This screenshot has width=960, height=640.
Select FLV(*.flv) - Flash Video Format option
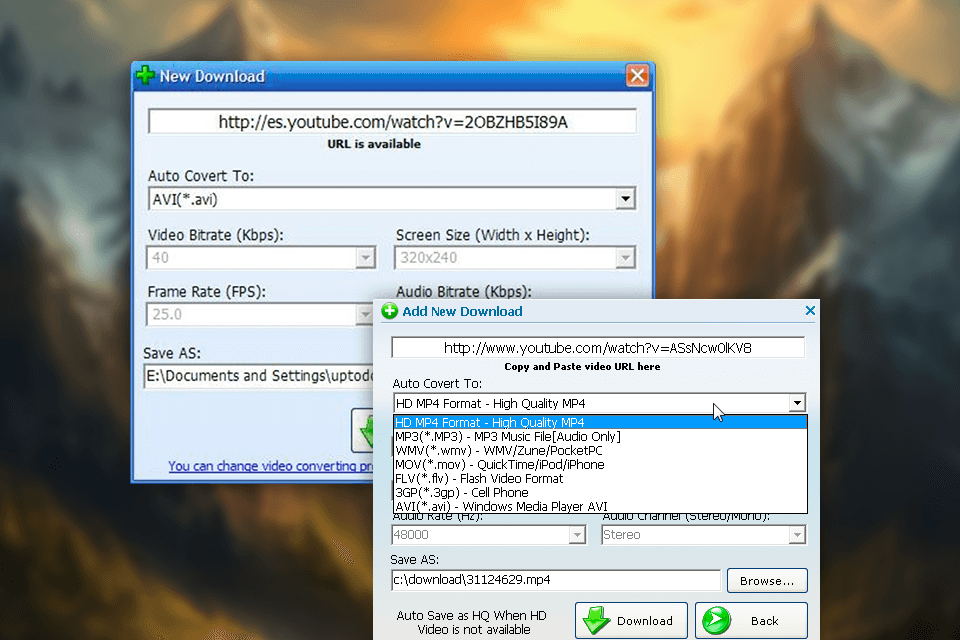[x=600, y=478]
